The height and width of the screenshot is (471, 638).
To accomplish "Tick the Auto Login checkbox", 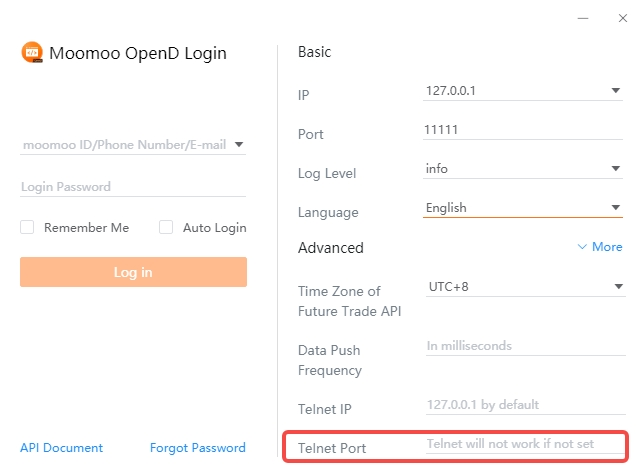I will tap(167, 227).
